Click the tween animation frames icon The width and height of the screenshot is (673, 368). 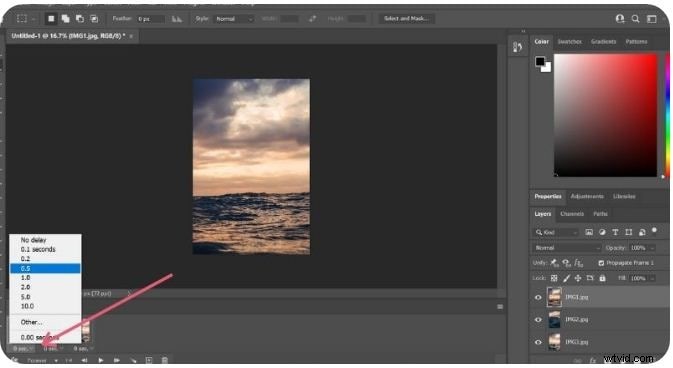[133, 360]
